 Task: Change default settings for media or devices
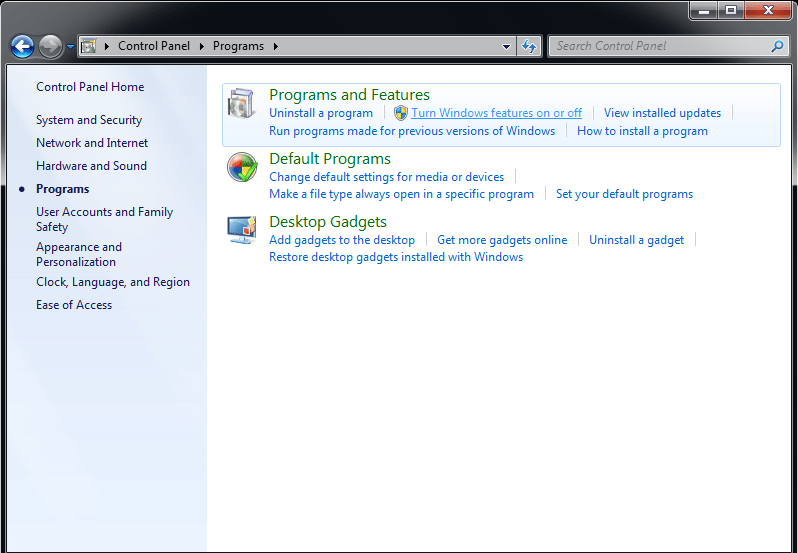click(386, 177)
